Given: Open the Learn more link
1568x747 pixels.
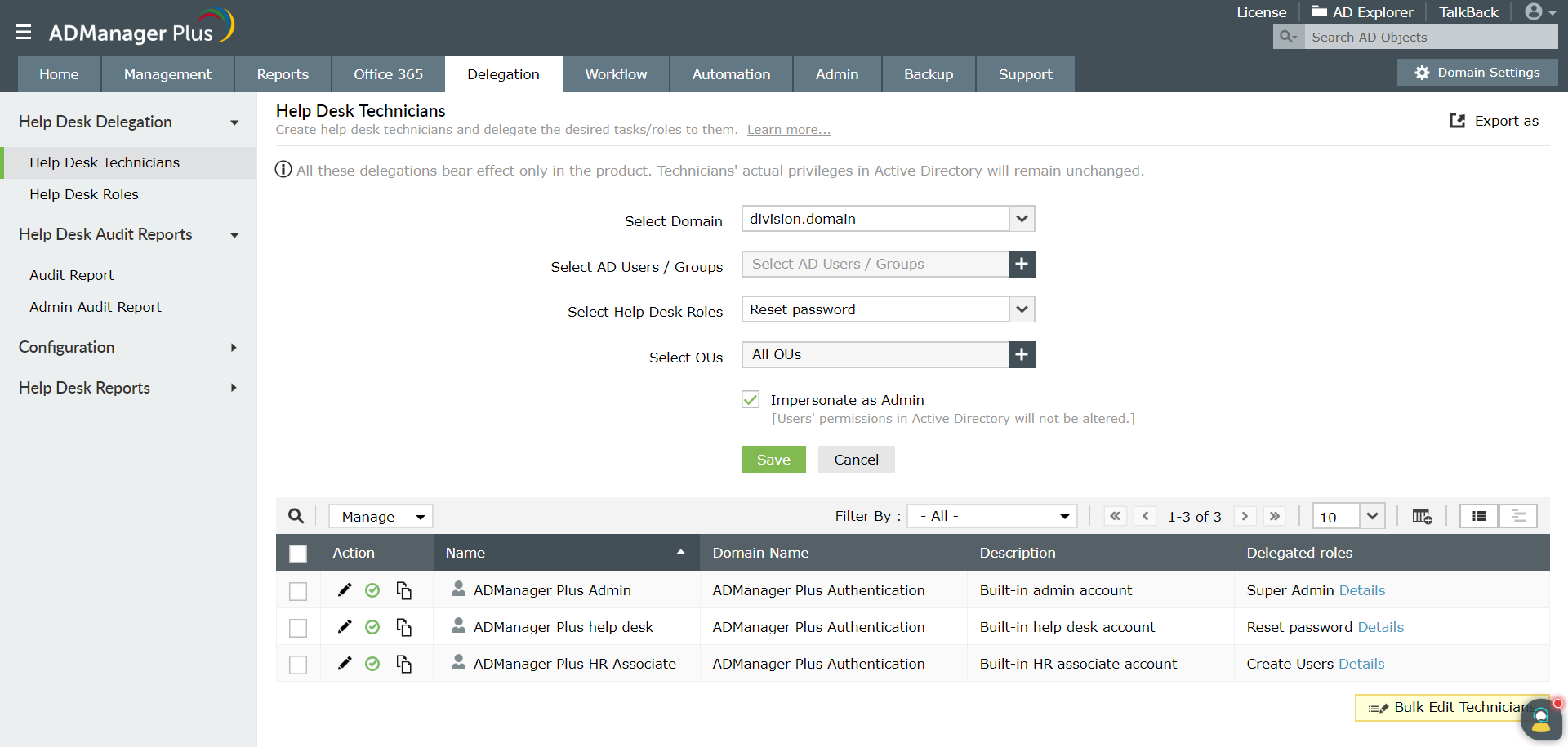Looking at the screenshot, I should [x=789, y=130].
